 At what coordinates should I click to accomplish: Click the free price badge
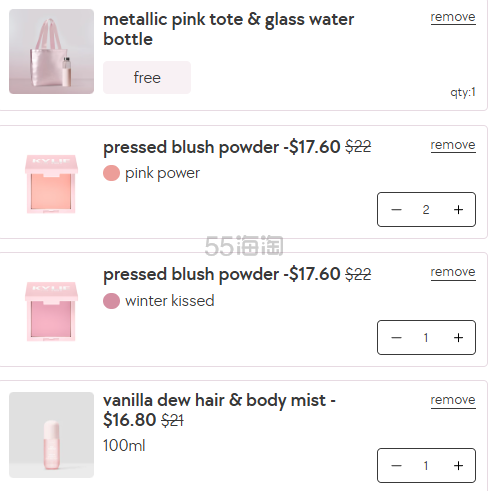click(x=147, y=77)
